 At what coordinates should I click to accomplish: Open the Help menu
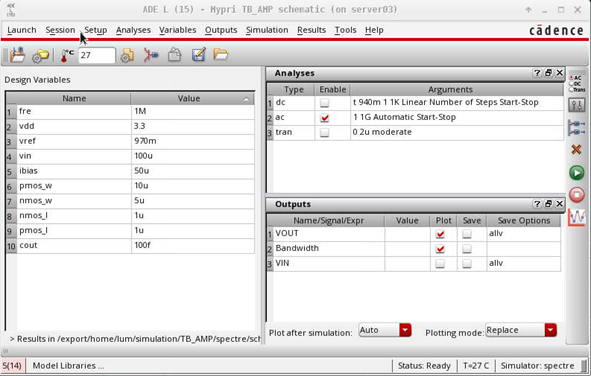pos(374,30)
